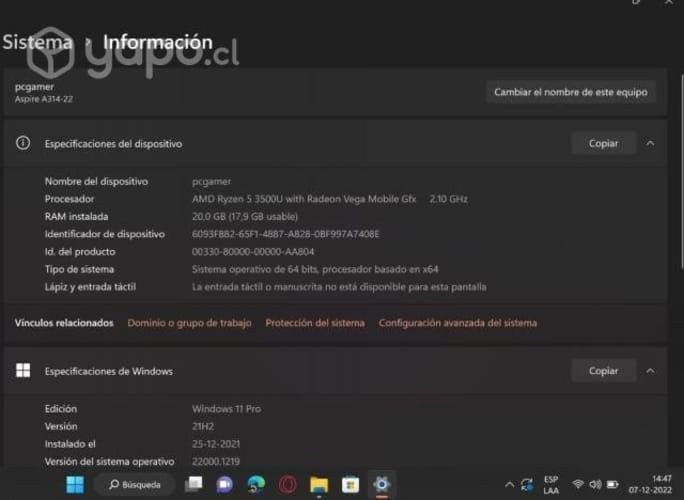Open the ESP LAA language switcher
The height and width of the screenshot is (500, 684).
pos(551,485)
